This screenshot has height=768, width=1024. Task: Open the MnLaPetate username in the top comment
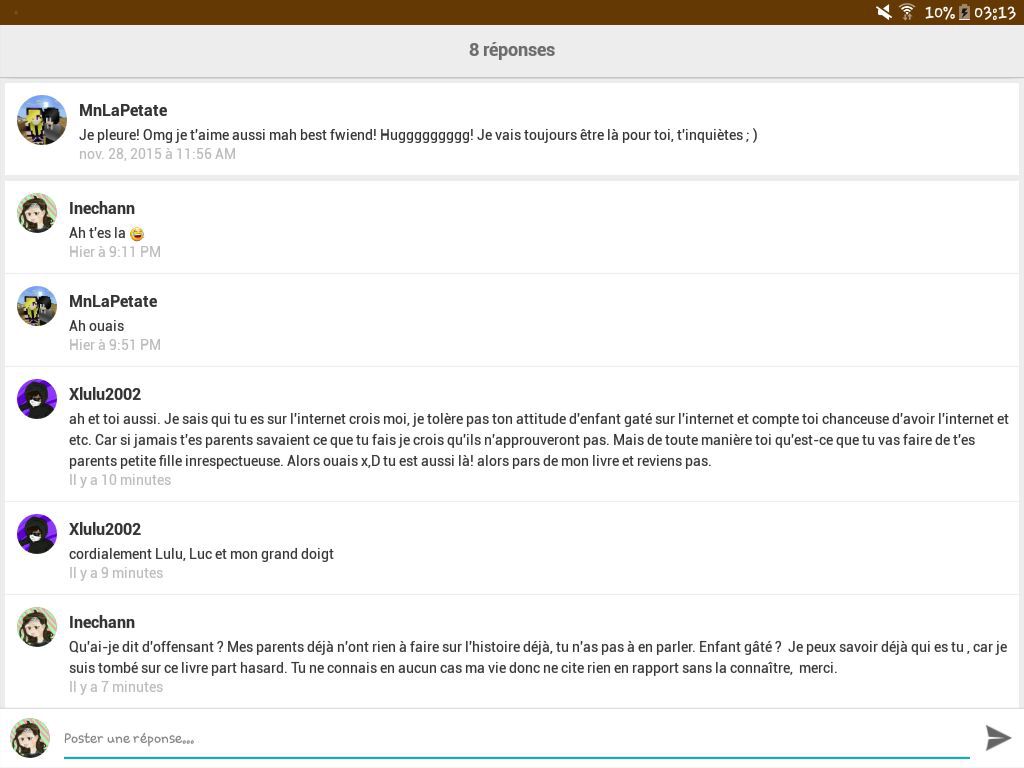pyautogui.click(x=123, y=110)
